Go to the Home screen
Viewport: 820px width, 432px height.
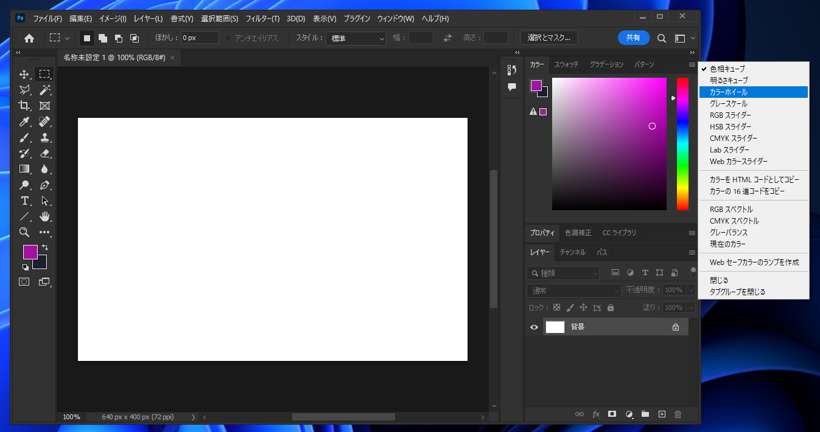click(x=29, y=38)
